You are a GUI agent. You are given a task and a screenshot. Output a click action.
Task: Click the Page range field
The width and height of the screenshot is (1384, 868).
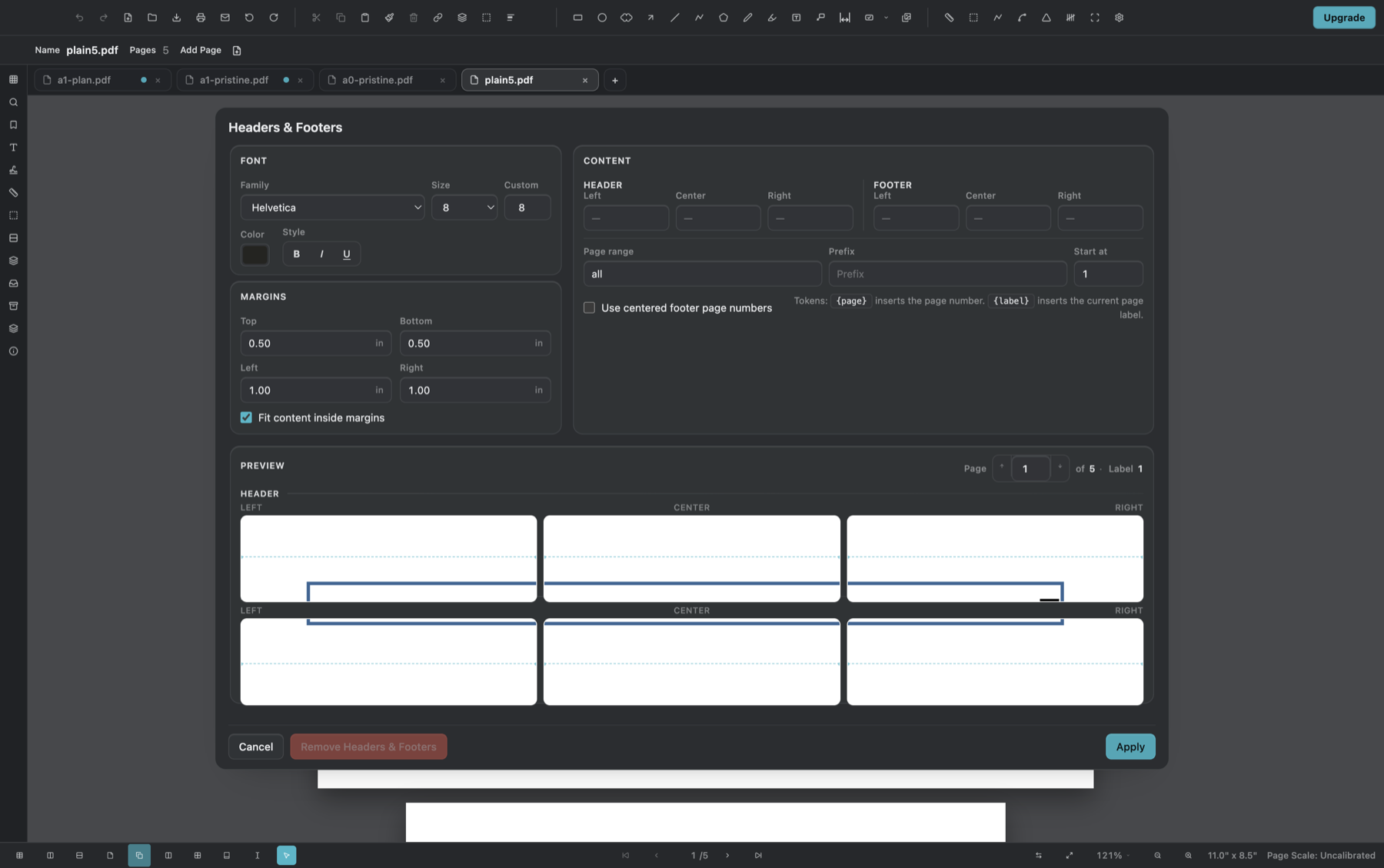(x=703, y=274)
